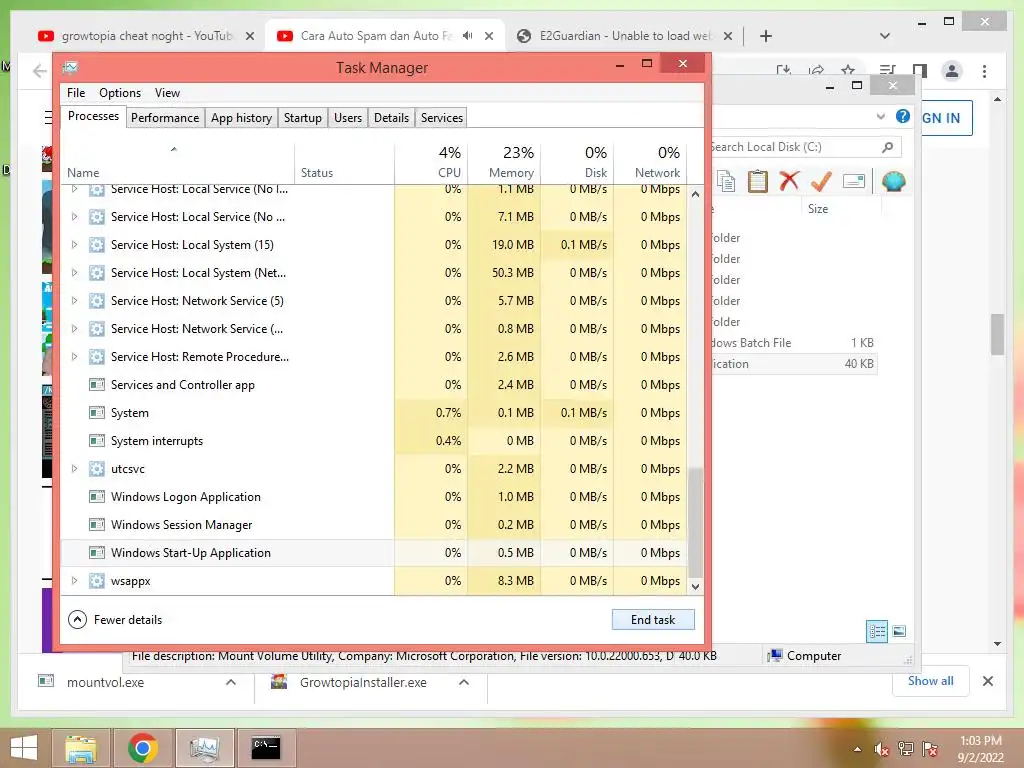The height and width of the screenshot is (768, 1024).
Task: Switch to Performance tab
Action: [165, 118]
